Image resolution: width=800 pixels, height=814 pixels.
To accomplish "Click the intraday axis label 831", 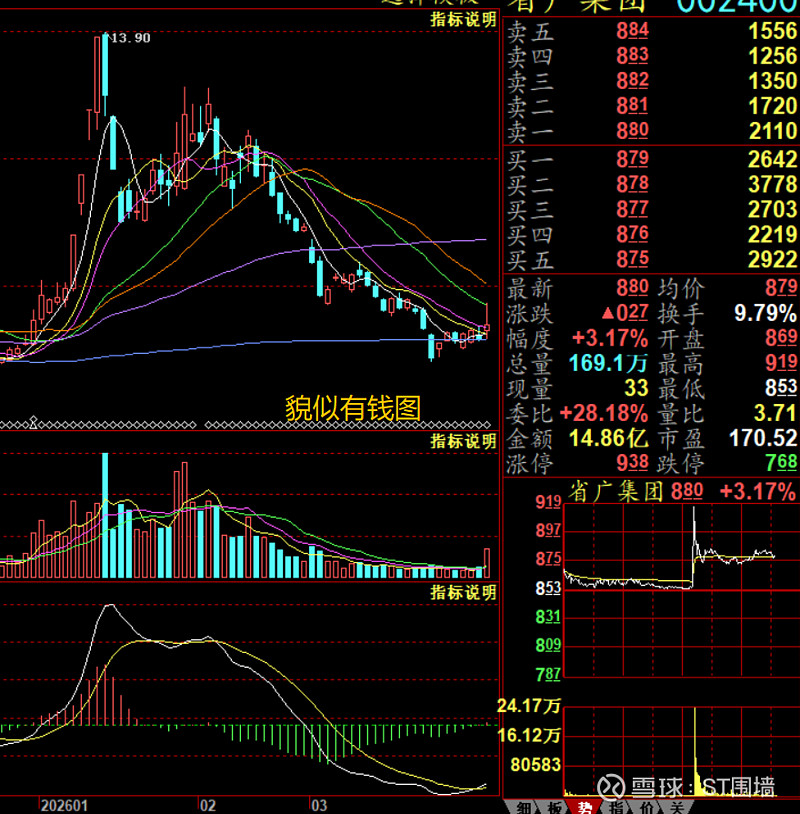I will [548, 617].
